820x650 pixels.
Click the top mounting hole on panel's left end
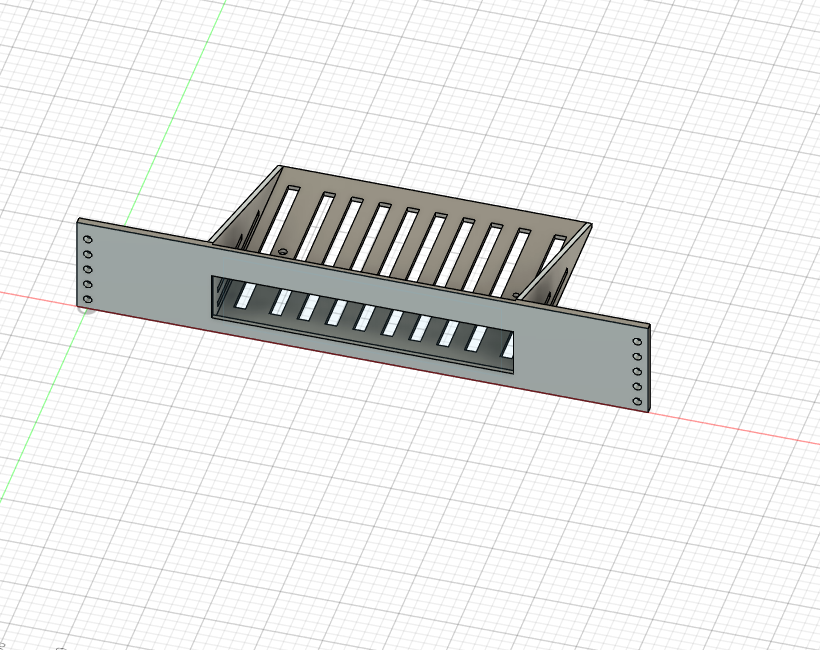(88, 240)
